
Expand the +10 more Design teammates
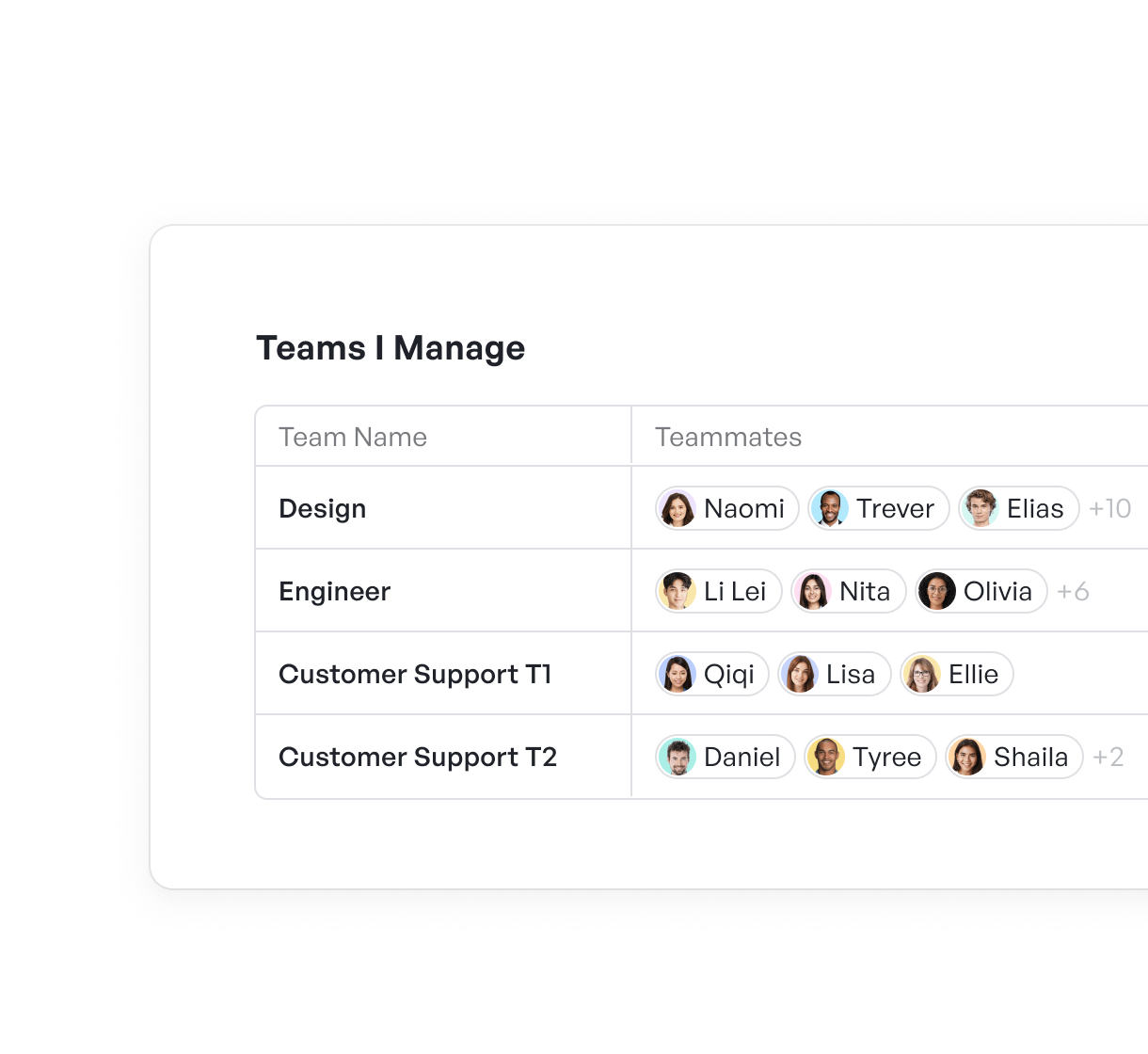click(1110, 509)
